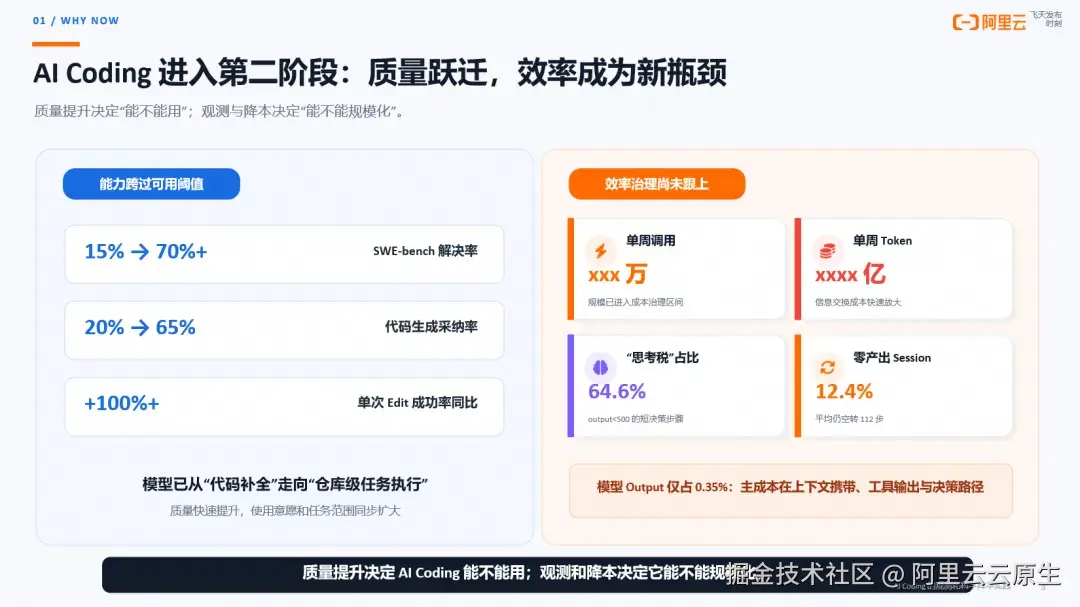Select the 代码生成采纳率 card
This screenshot has height=607, width=1080.
(x=284, y=329)
